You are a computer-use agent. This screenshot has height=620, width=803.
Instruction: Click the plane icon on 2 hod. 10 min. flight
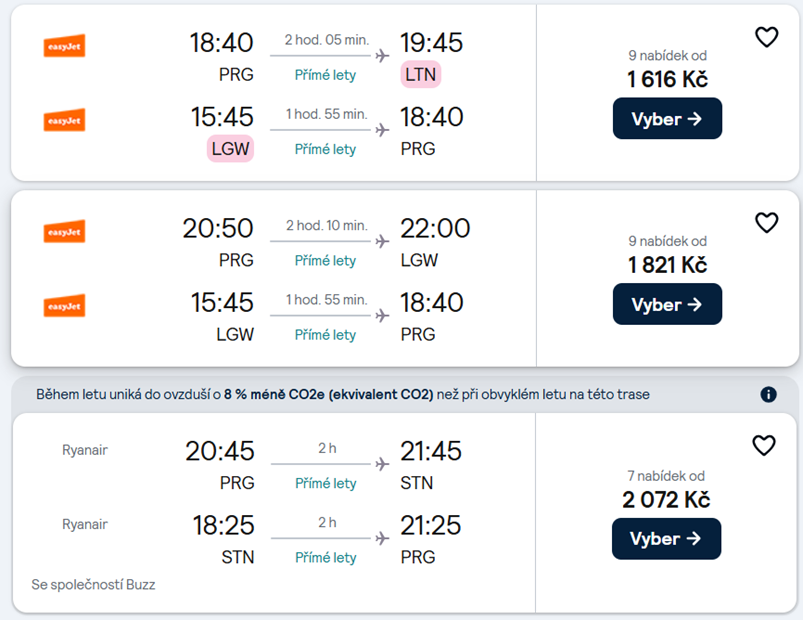pyautogui.click(x=382, y=241)
